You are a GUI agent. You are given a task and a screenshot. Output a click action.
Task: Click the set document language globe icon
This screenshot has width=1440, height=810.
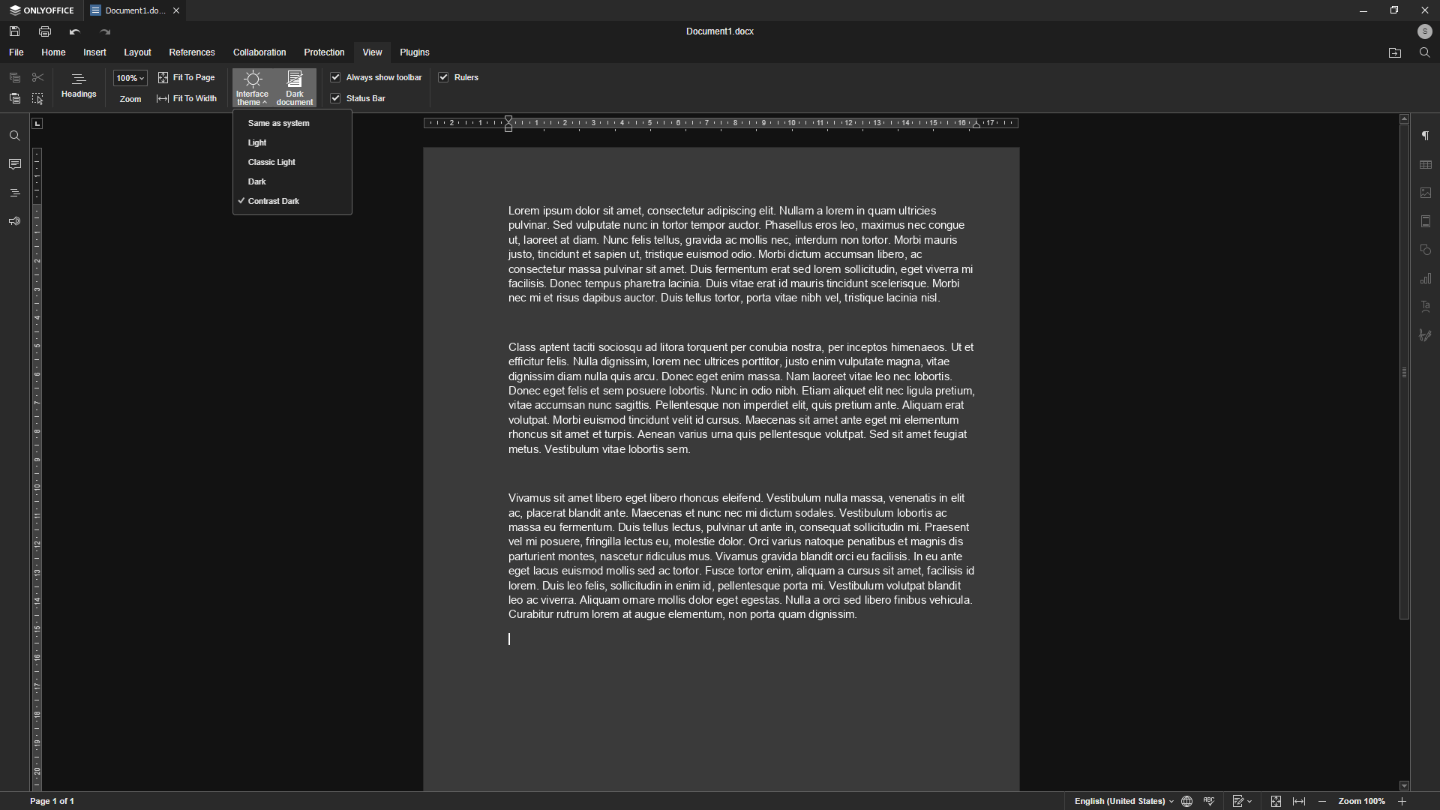coord(1186,801)
